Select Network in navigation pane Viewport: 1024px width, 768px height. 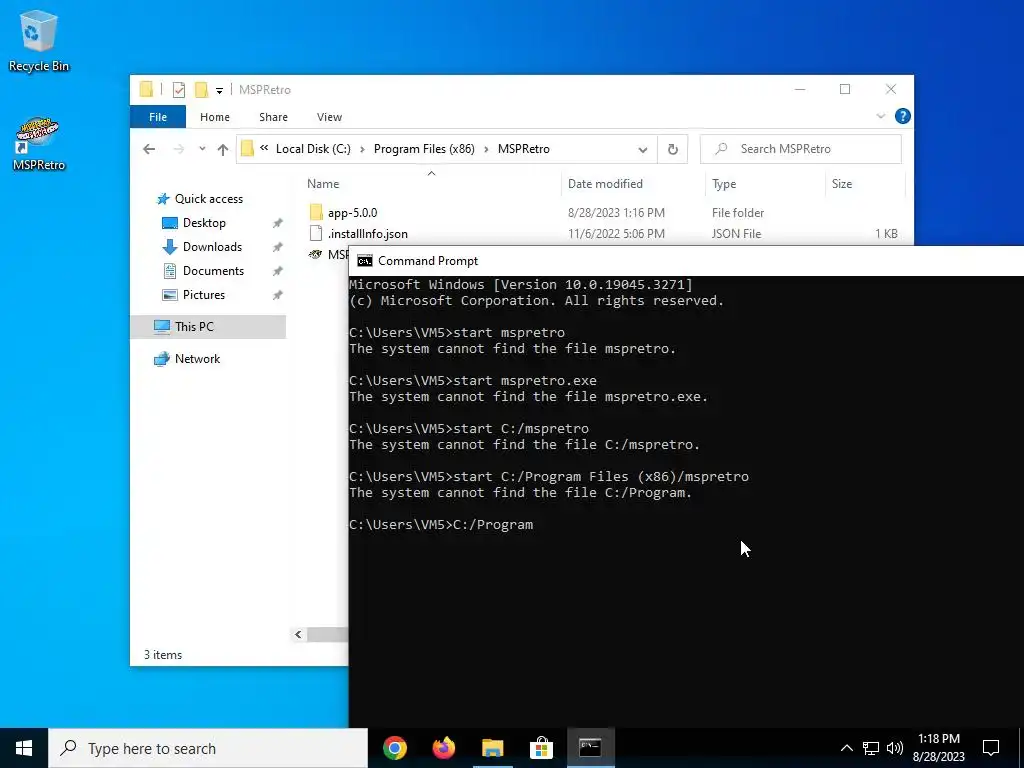pyautogui.click(x=197, y=359)
